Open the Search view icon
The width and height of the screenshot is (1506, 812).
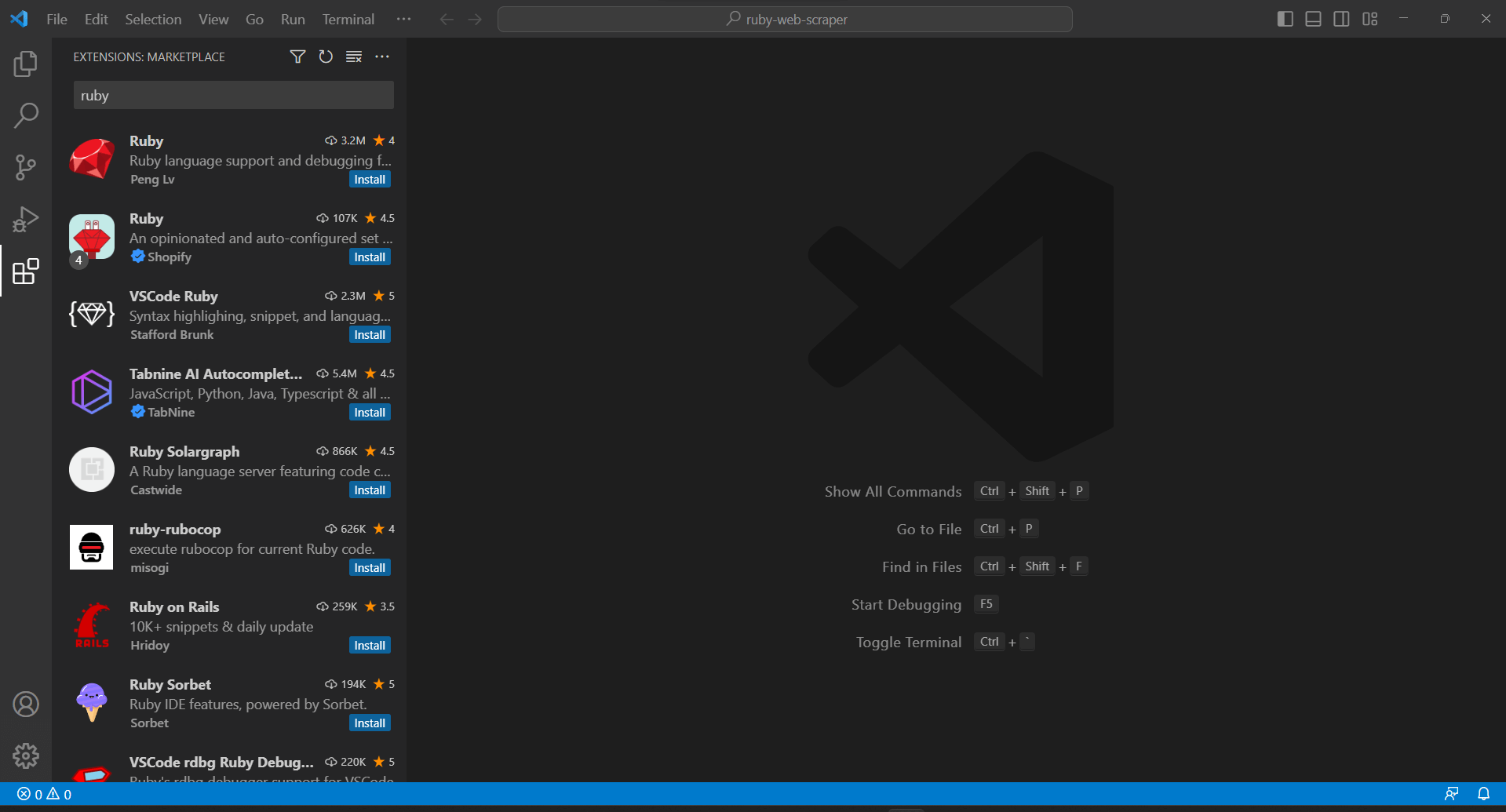pyautogui.click(x=26, y=115)
